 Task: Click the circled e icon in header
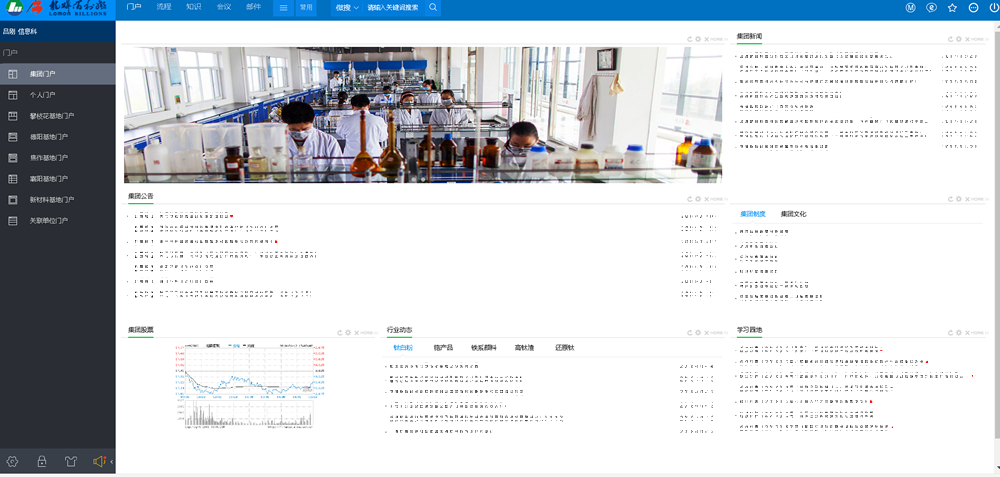pyautogui.click(x=932, y=8)
